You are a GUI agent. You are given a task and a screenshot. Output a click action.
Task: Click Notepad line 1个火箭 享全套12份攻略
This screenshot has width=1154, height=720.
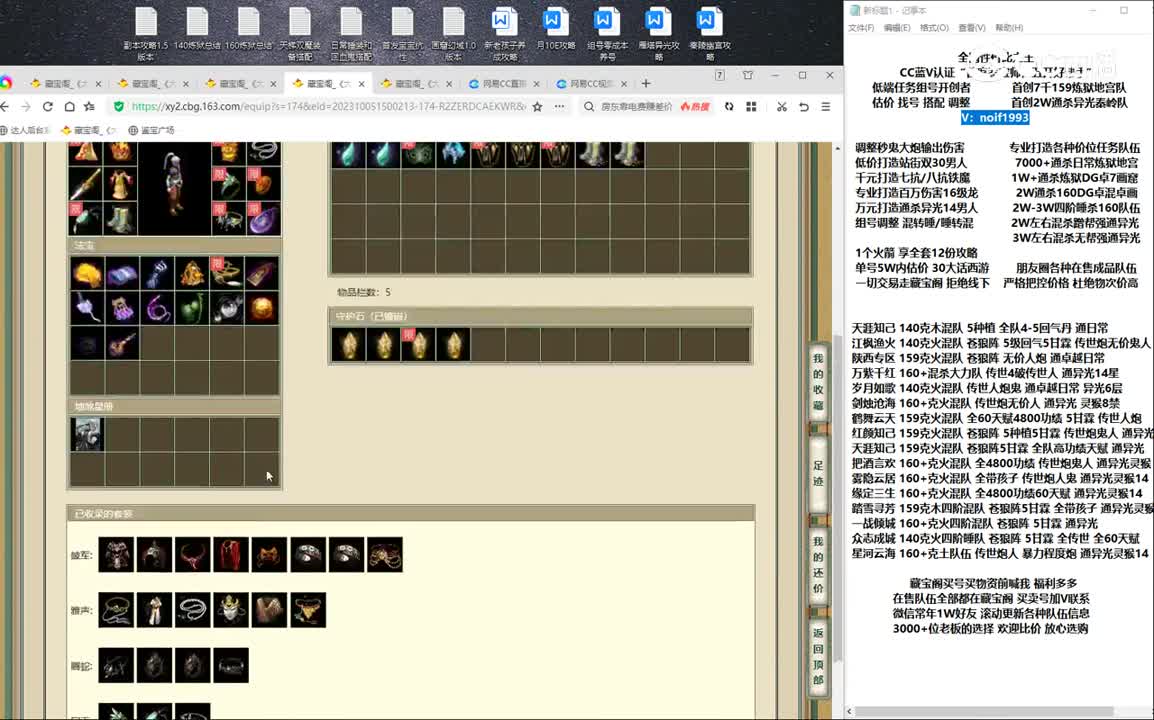(x=916, y=253)
